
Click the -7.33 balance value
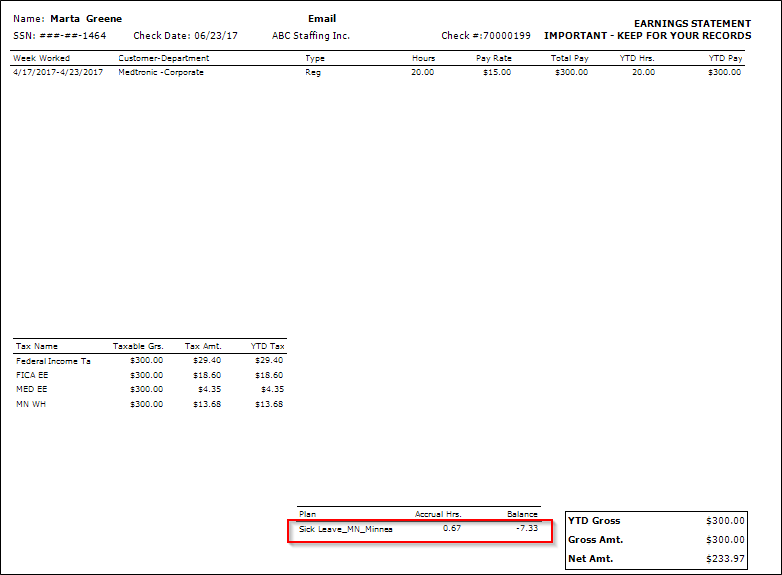(527, 528)
